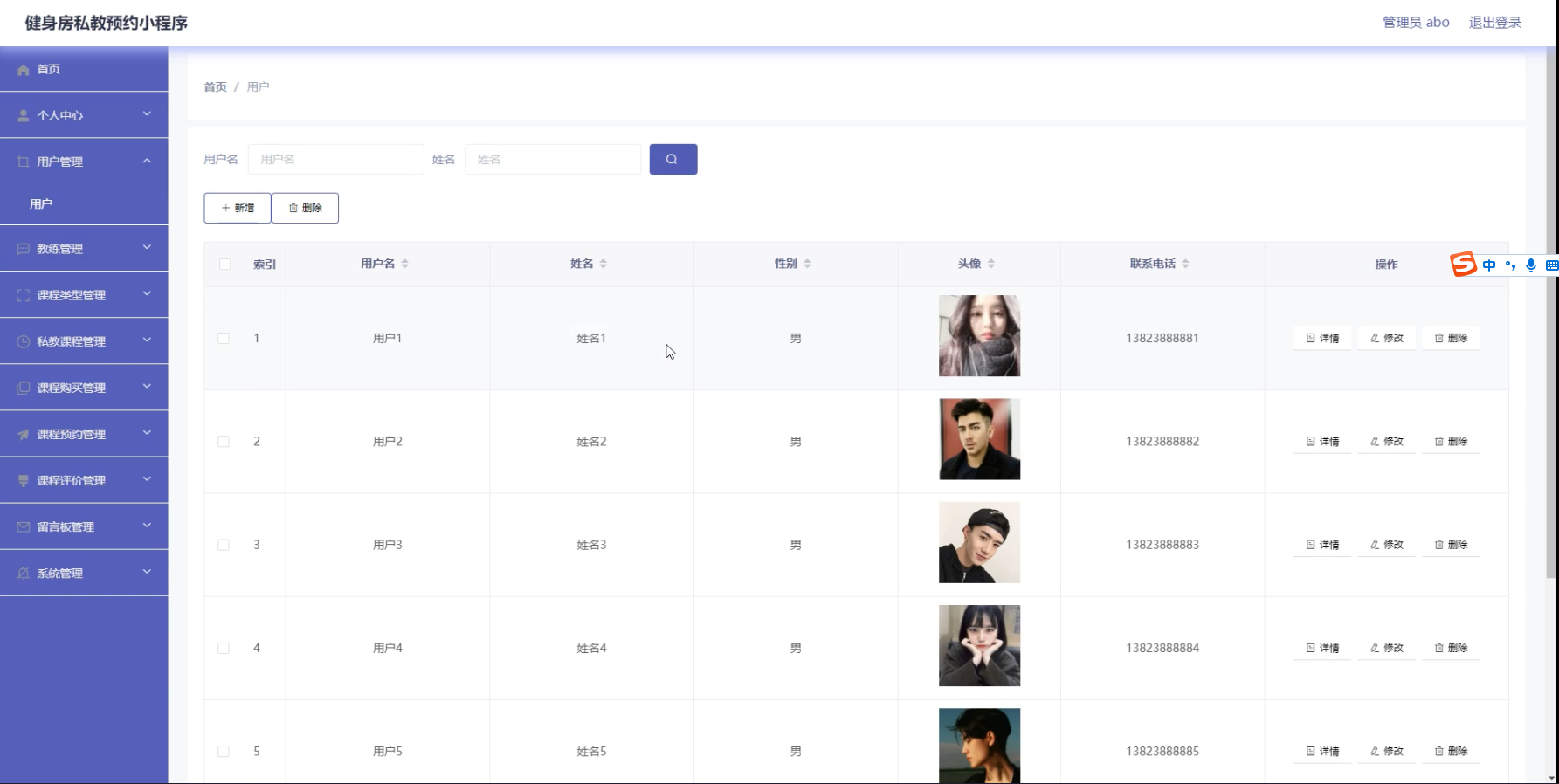Viewport: 1559px width, 784px height.
Task: Click the Sogou input method S logo
Action: click(x=1463, y=264)
